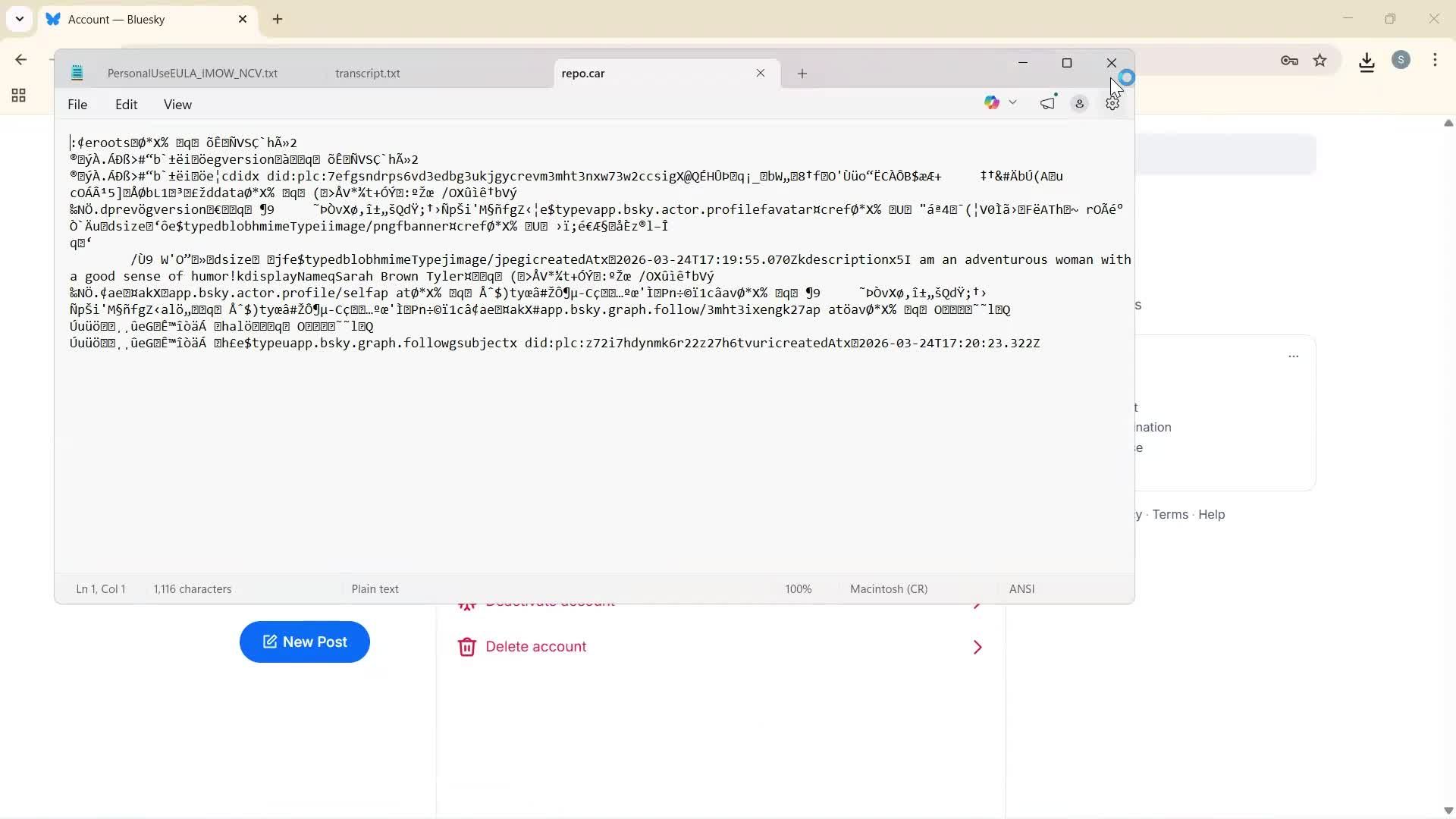Open Notepad settings with the gear icon
Image resolution: width=1456 pixels, height=819 pixels.
tap(1112, 103)
